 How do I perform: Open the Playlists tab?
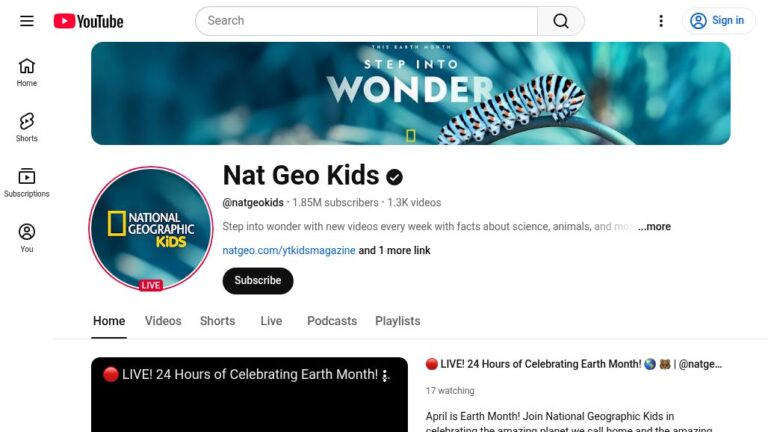click(x=398, y=321)
